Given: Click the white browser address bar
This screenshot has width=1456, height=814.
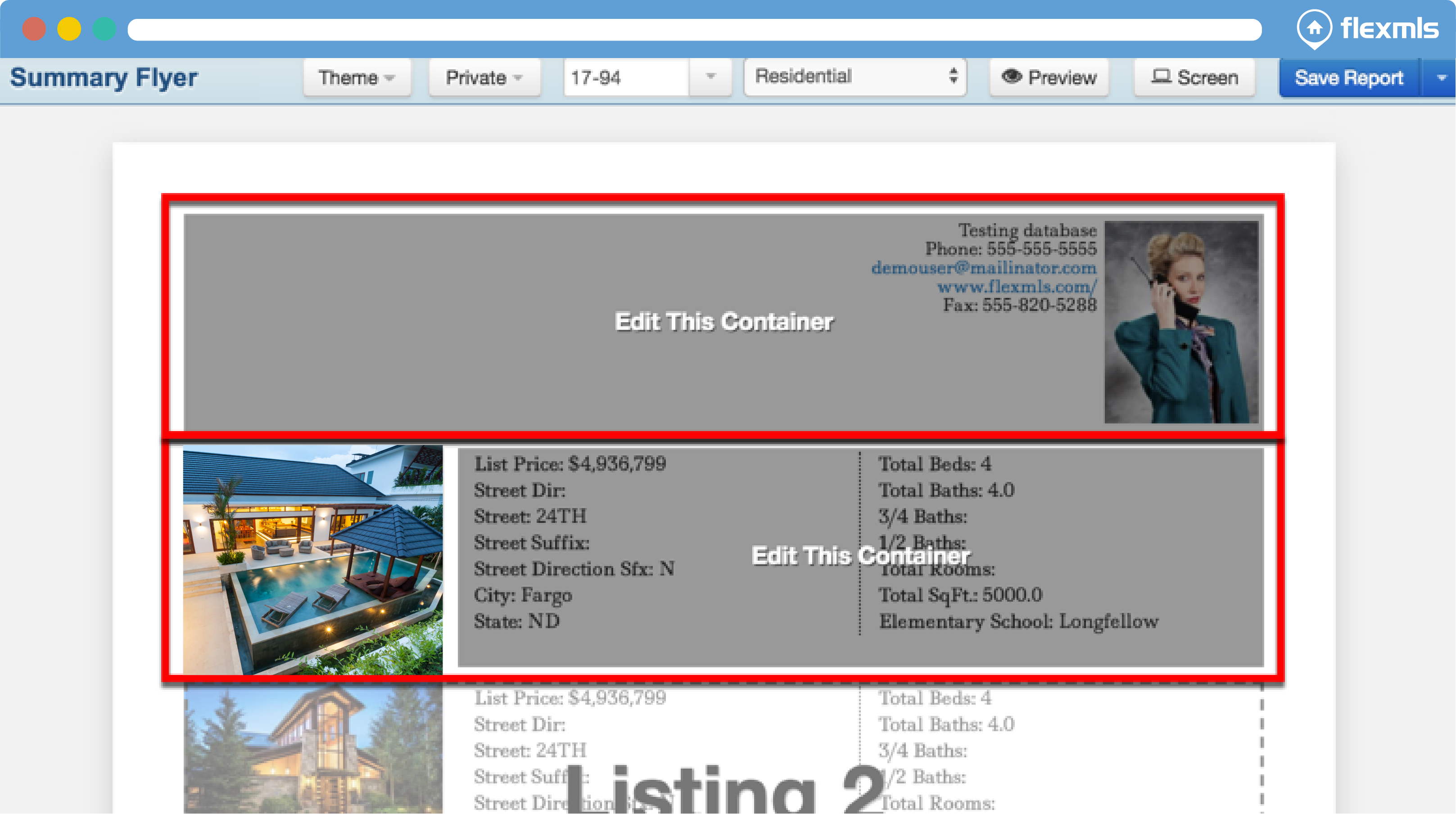Looking at the screenshot, I should click(694, 29).
